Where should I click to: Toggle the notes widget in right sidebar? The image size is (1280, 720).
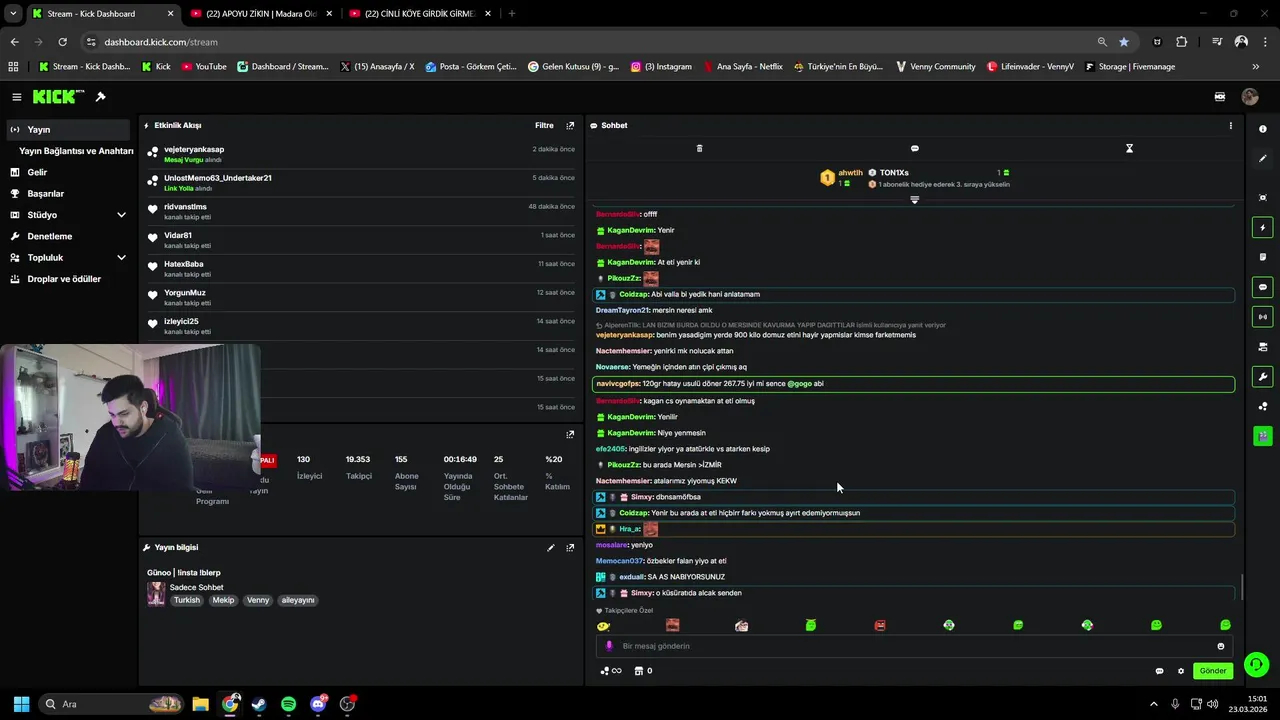1262,257
